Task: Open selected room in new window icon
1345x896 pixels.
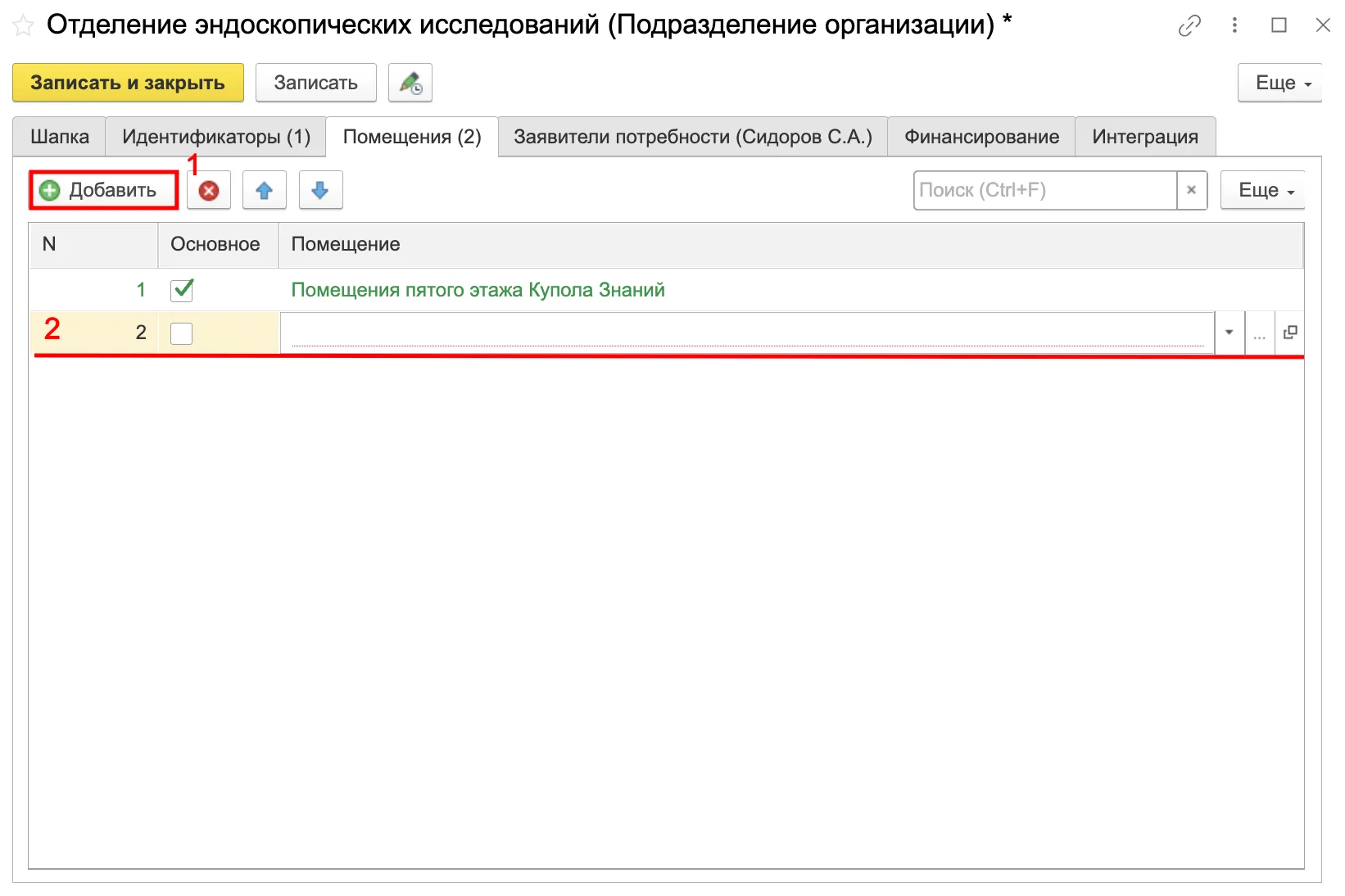Action: (1290, 333)
